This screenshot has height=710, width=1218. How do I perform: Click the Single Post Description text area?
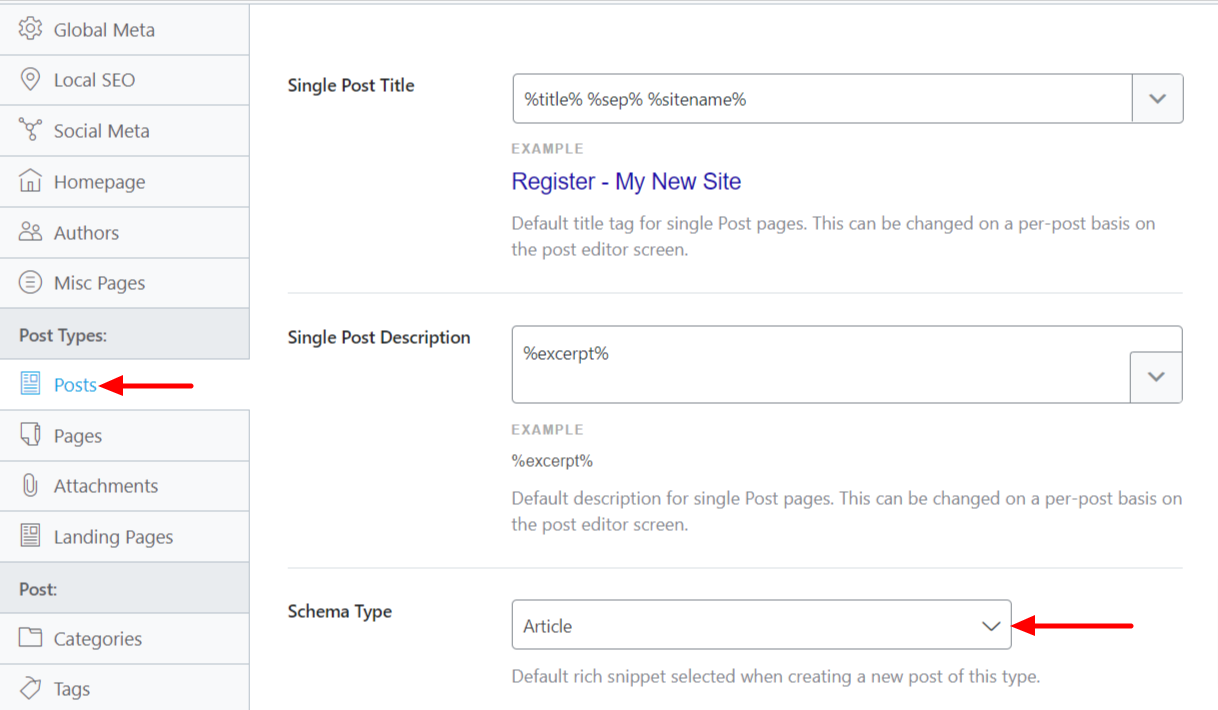coord(820,364)
